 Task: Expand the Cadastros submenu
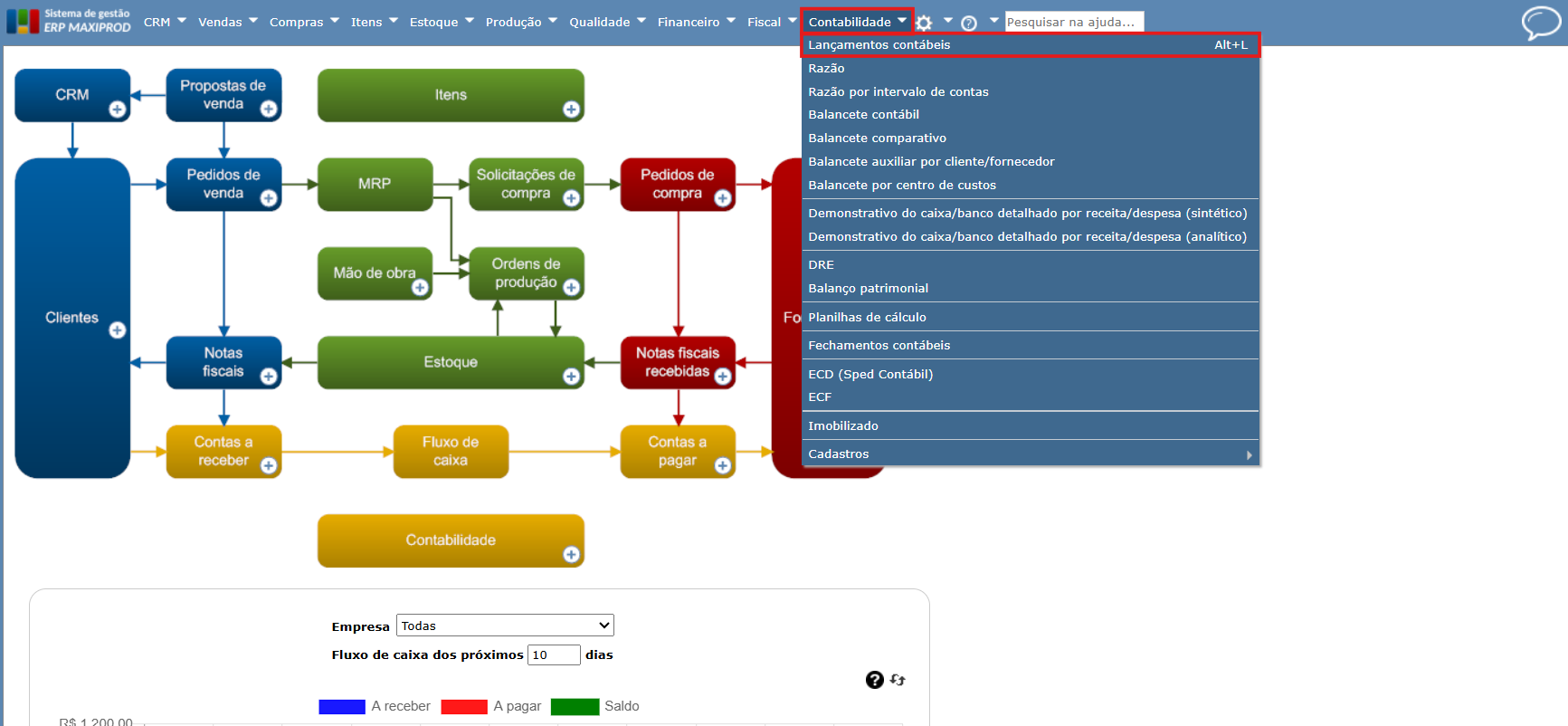1031,454
